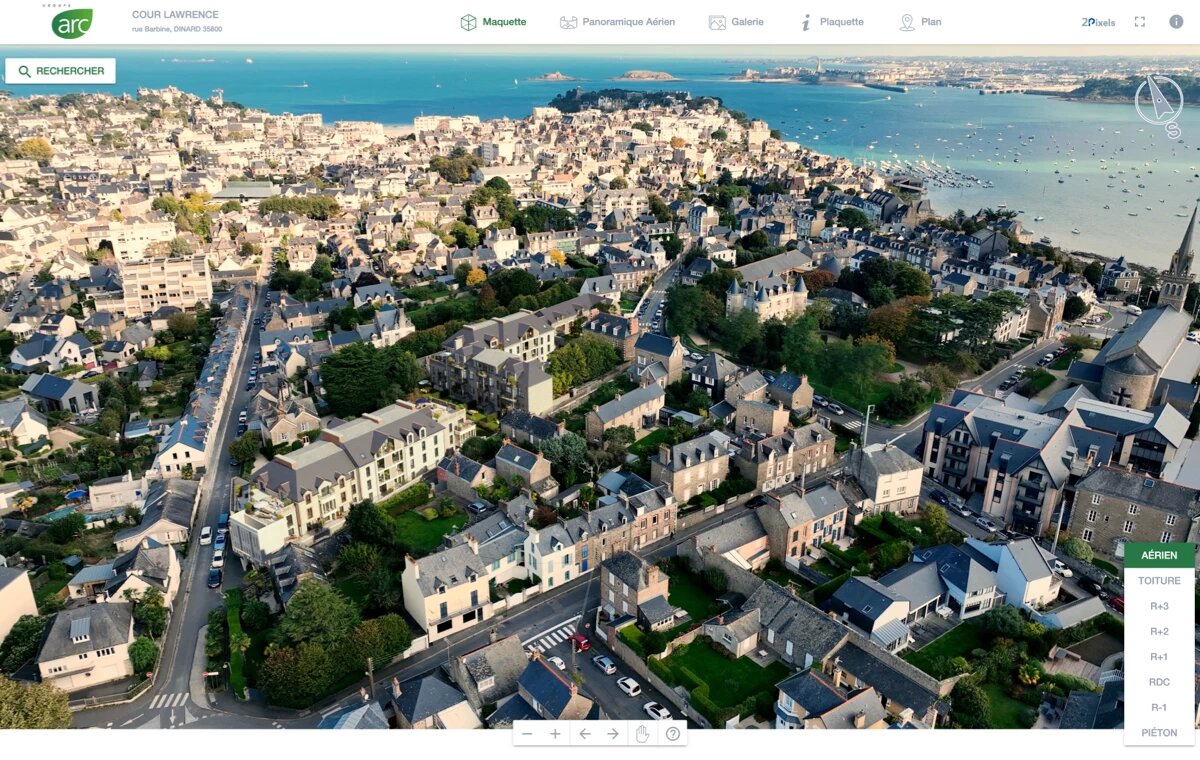
Task: Click the compass orientation icon
Action: tap(1159, 101)
